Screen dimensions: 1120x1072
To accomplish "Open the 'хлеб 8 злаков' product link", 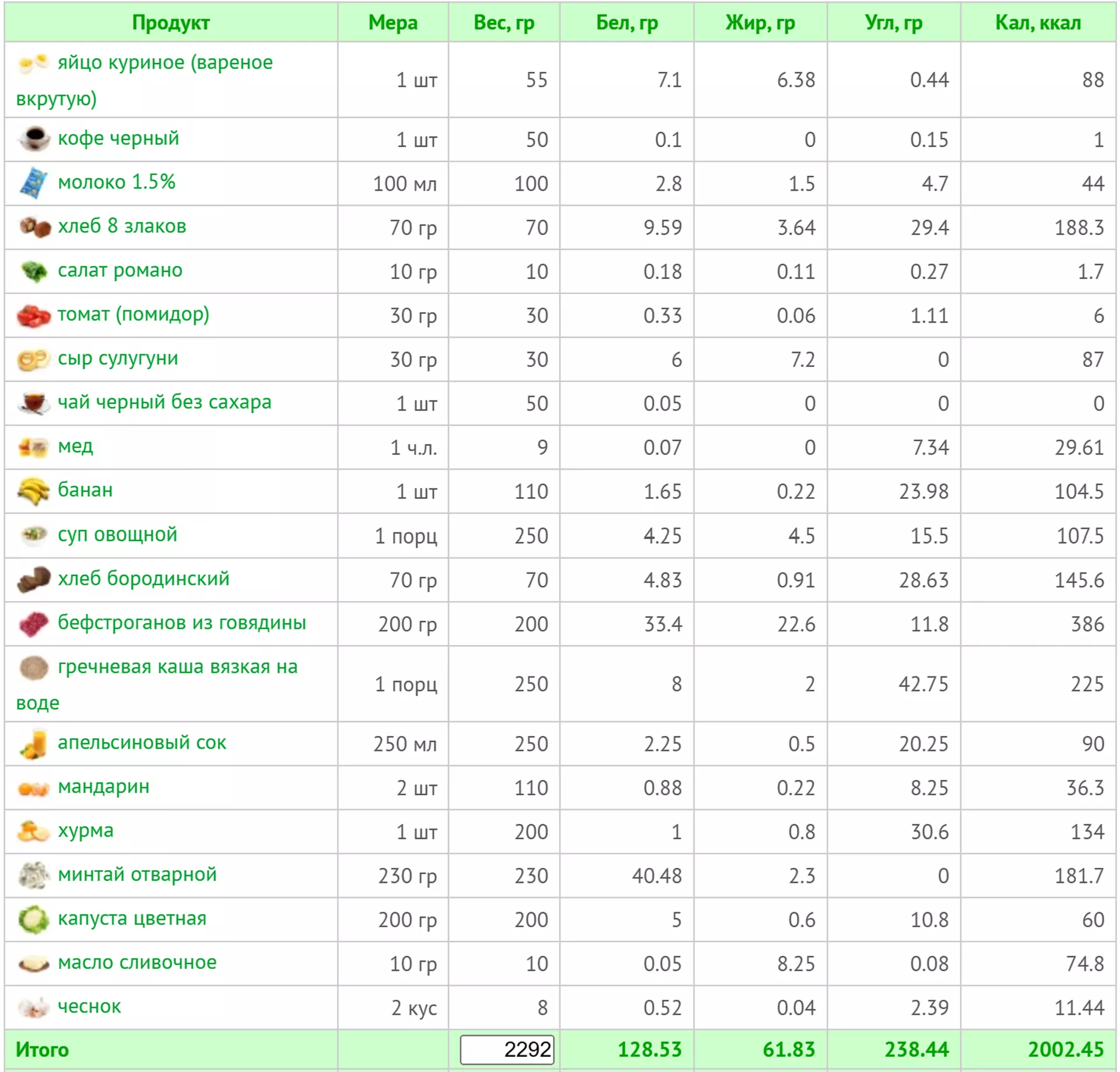I will tap(121, 226).
